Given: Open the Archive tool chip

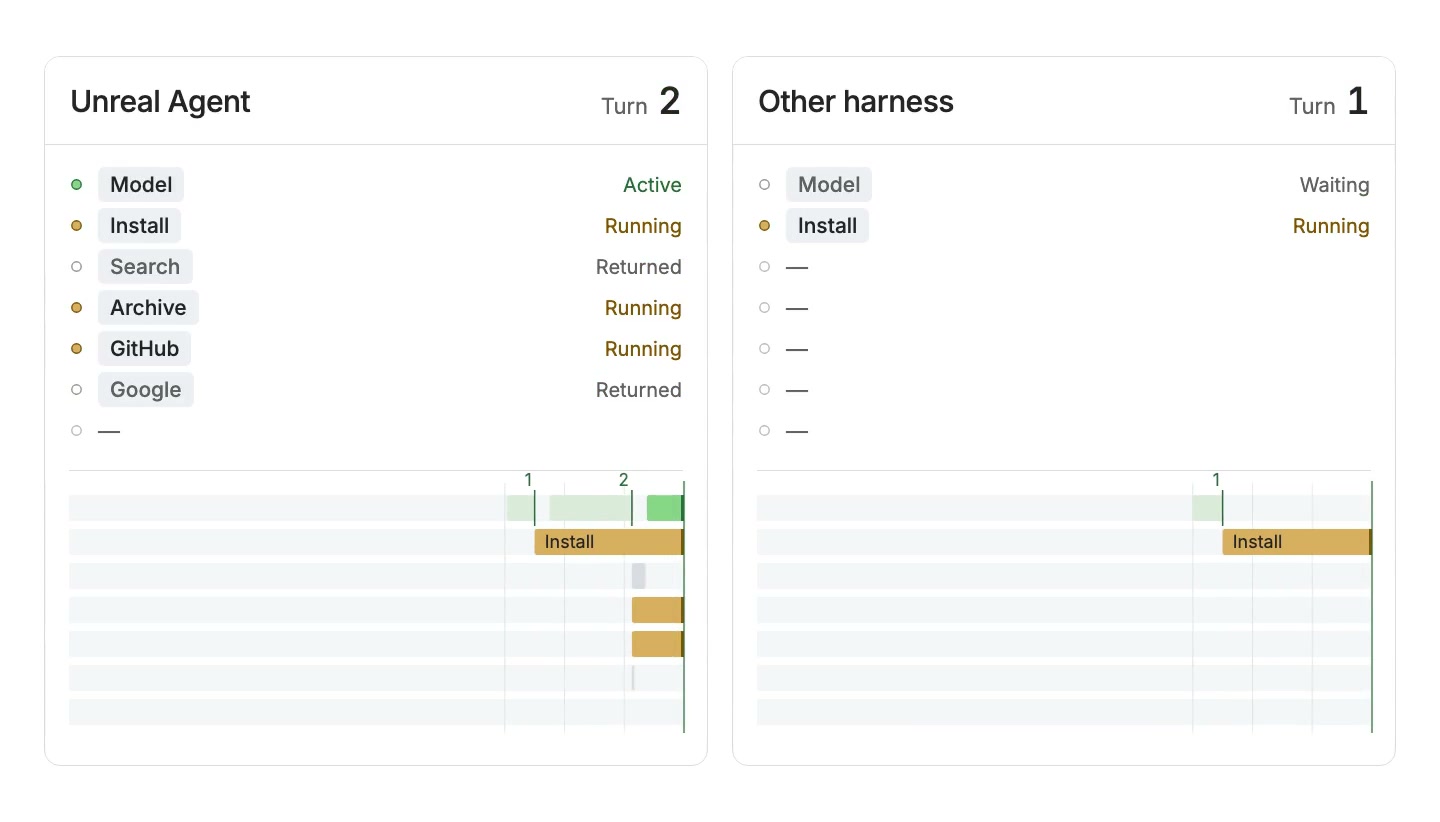Looking at the screenshot, I should point(148,308).
